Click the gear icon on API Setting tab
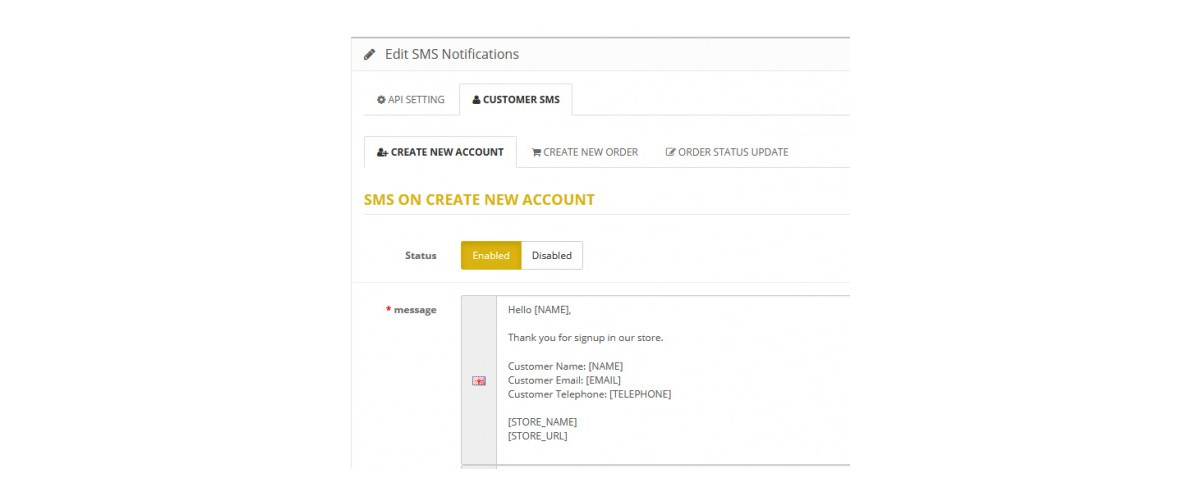This screenshot has width=1200, height=500. click(x=381, y=100)
